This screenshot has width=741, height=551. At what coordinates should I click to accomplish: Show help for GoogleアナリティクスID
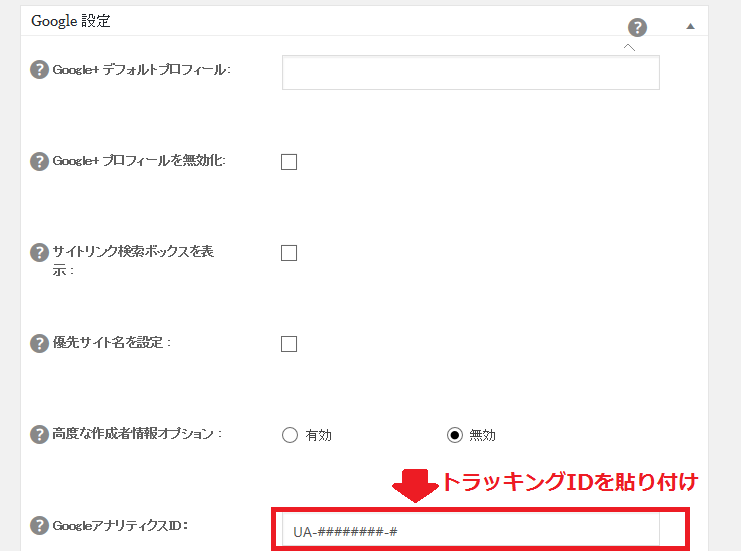pyautogui.click(x=39, y=525)
